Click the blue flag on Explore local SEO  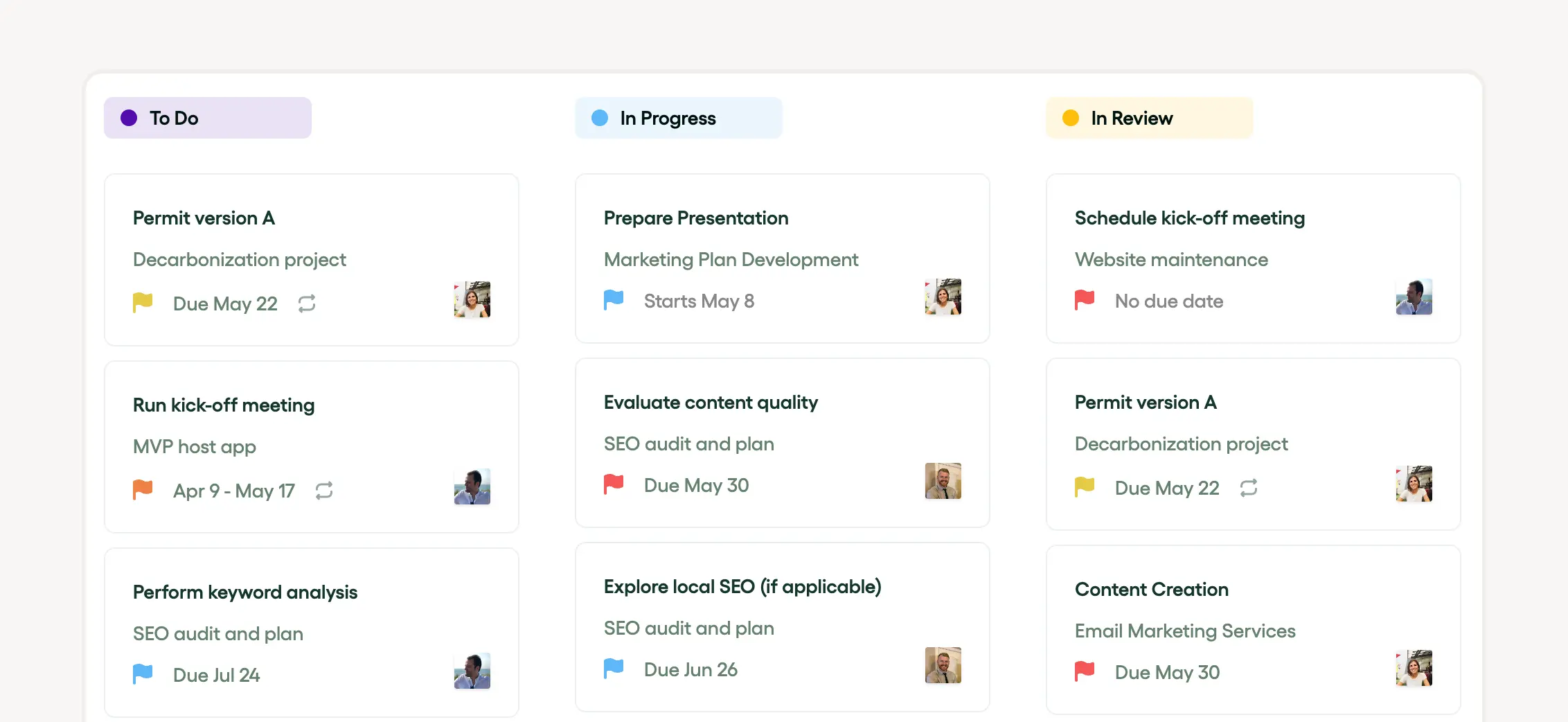(x=614, y=669)
